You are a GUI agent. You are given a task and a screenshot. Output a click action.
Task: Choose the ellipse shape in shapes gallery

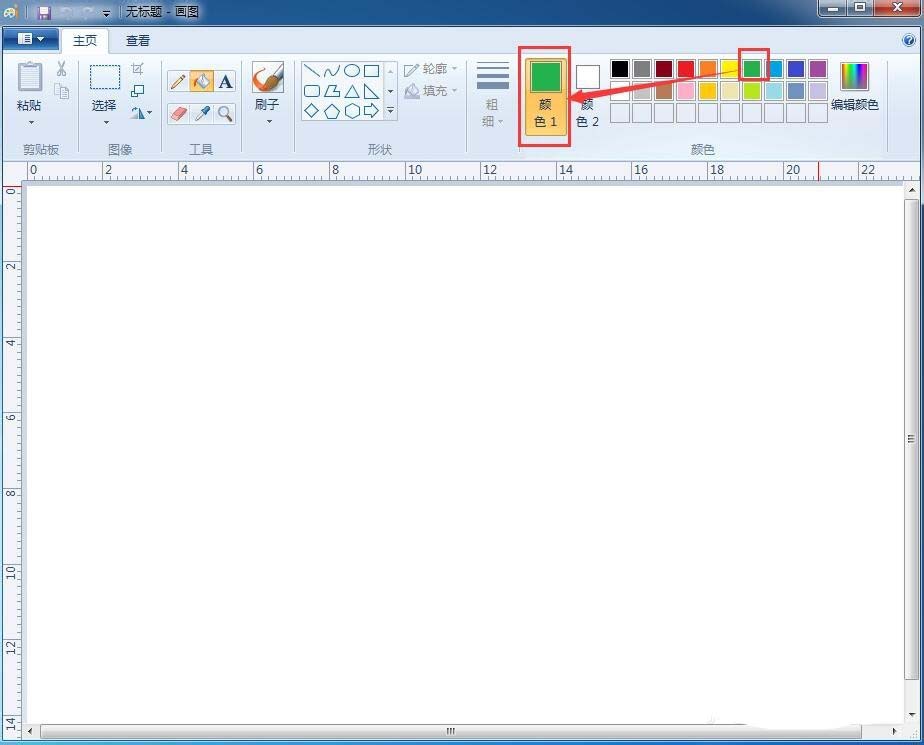tap(352, 71)
